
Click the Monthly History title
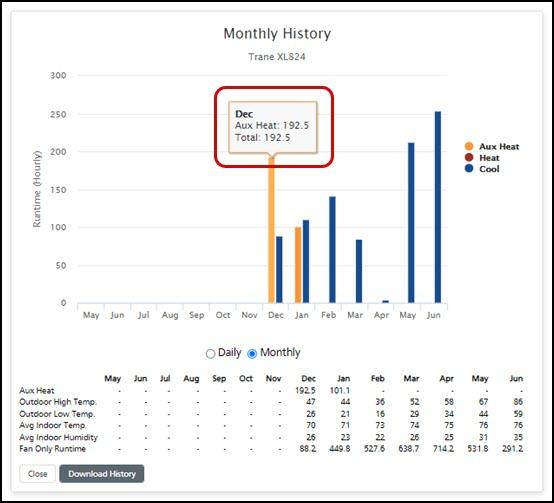pos(277,34)
